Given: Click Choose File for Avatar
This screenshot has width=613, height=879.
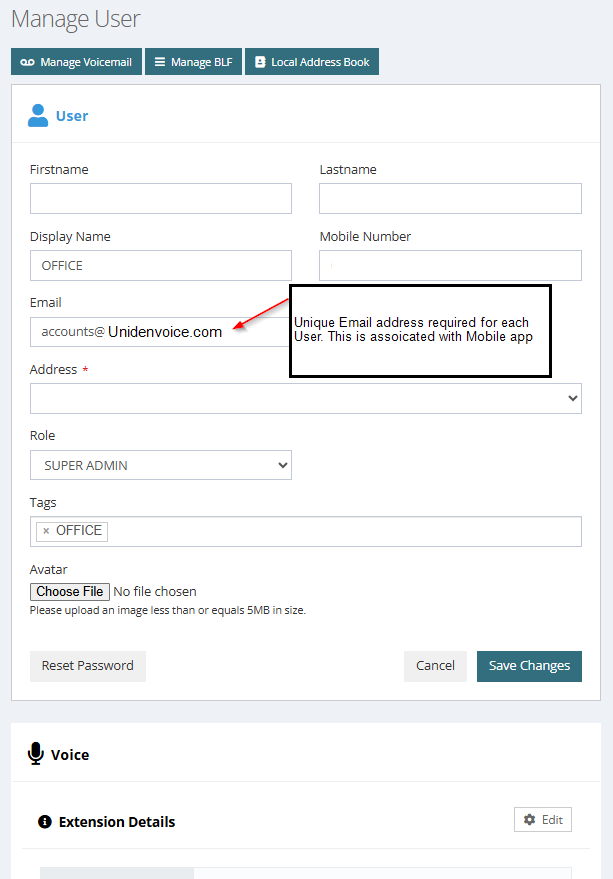Looking at the screenshot, I should (70, 591).
